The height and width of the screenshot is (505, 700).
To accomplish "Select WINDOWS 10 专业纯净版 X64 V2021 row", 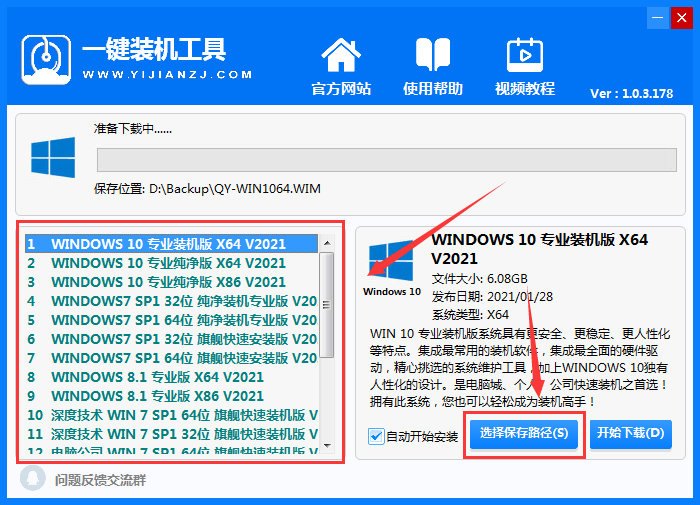I will click(171, 263).
